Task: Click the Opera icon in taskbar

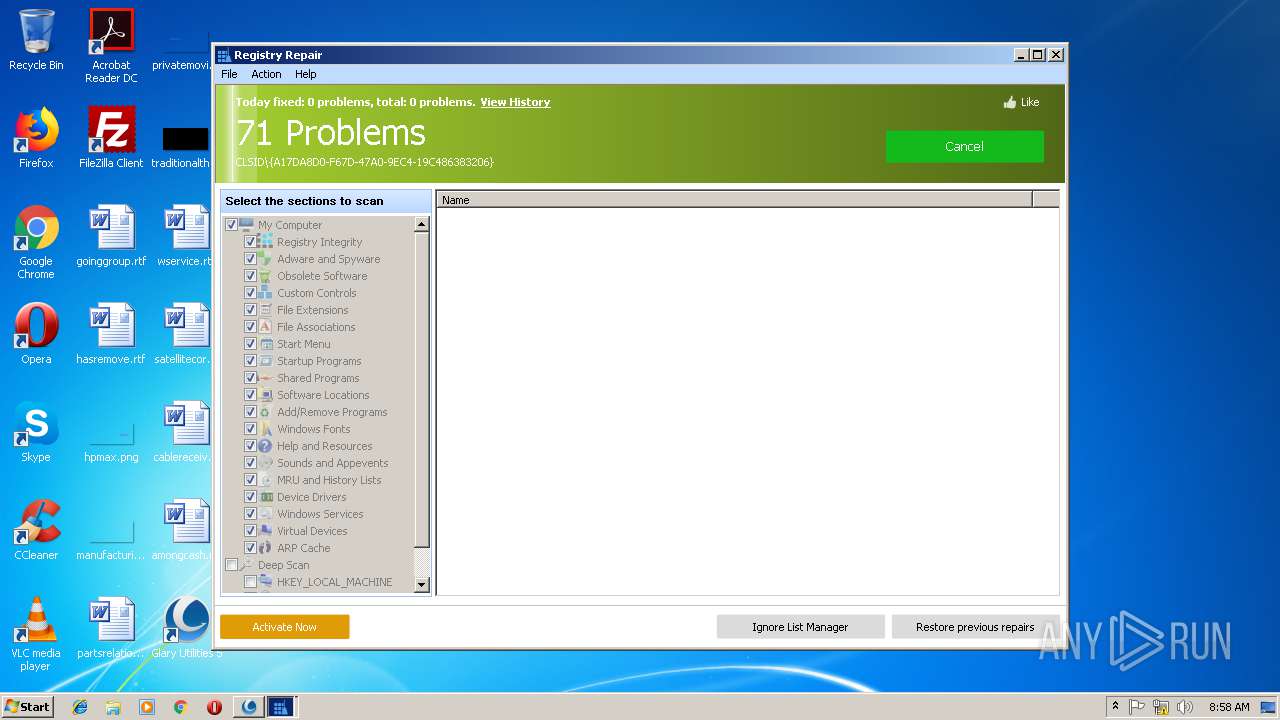Action: pyautogui.click(x=214, y=707)
